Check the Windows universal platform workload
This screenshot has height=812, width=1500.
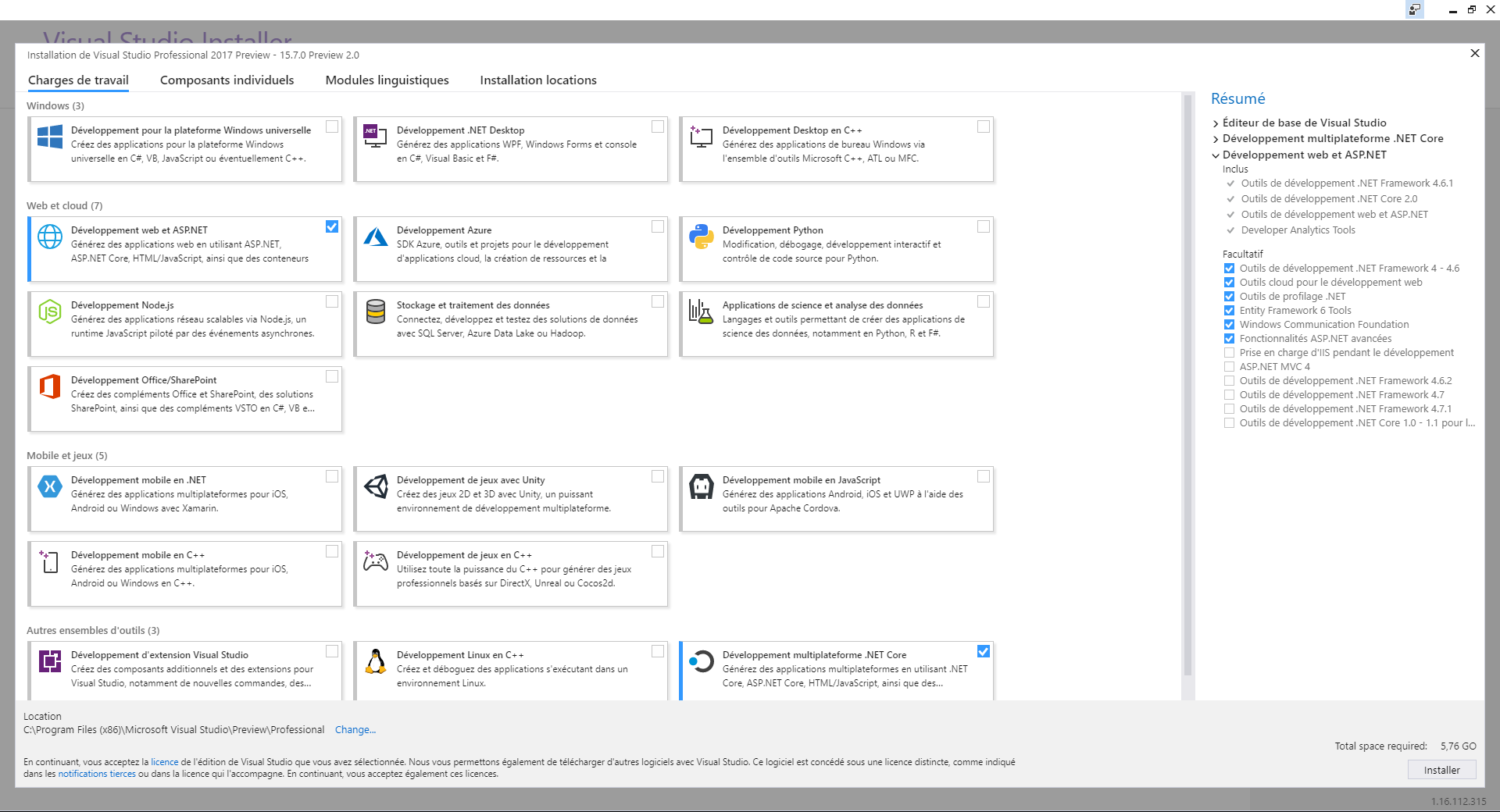(332, 126)
